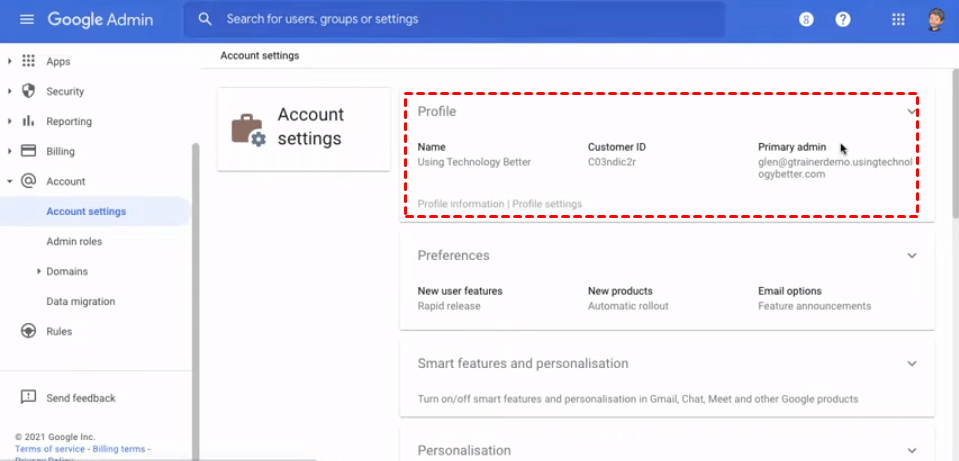
Task: Click the Google Apps grid icon
Action: coord(898,19)
